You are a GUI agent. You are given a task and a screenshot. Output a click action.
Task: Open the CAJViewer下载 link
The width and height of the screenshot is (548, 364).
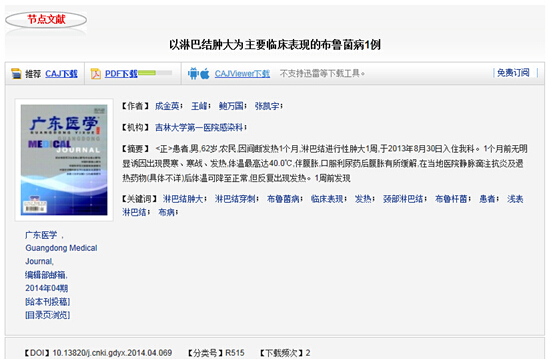[x=242, y=73]
